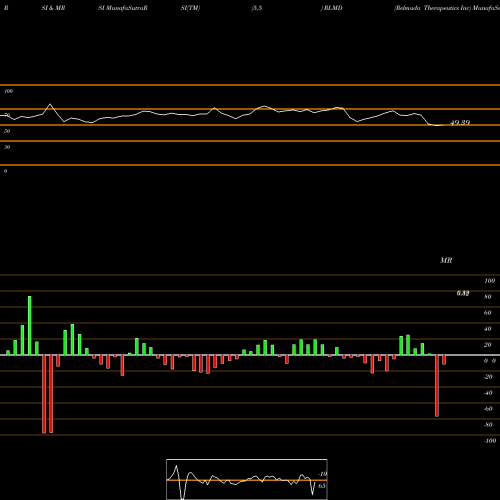This screenshot has height=500, width=500.
Task: Click the 100 label on the RSI axis
Action: tap(9, 91)
